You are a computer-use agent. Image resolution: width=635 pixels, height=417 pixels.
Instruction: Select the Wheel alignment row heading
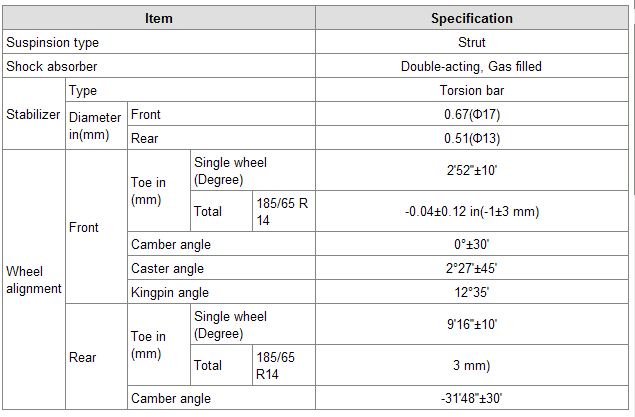tap(34, 280)
